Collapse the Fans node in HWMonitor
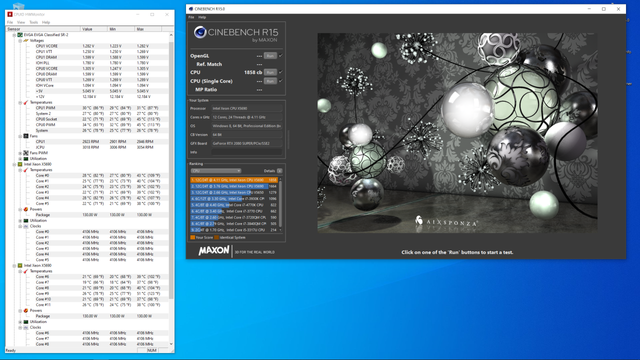Screen dimensions: 640x360 (x=20, y=136)
